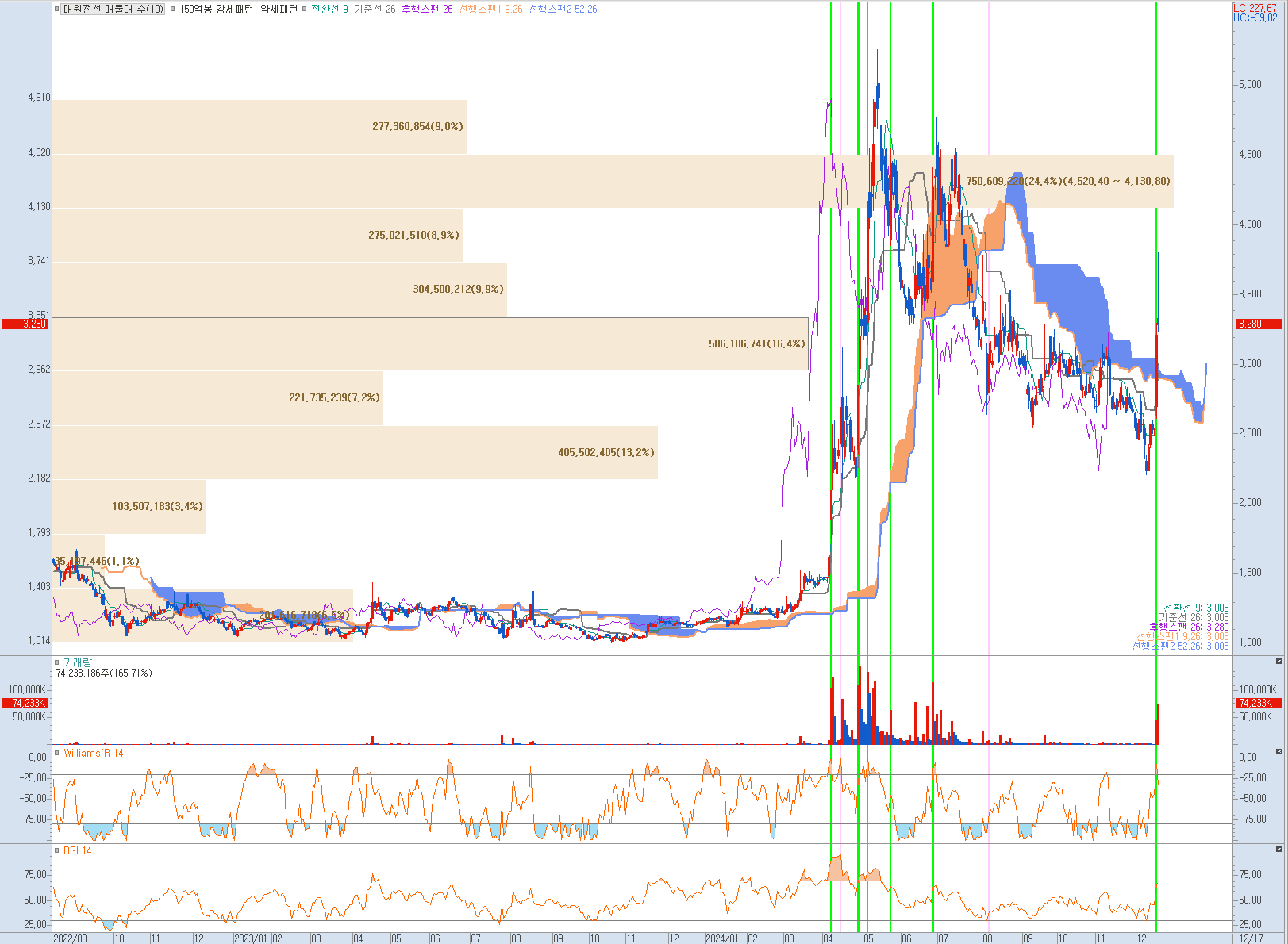This screenshot has height=944, width=1288.
Task: Click the 1,014 price level on left axis
Action: coord(38,640)
